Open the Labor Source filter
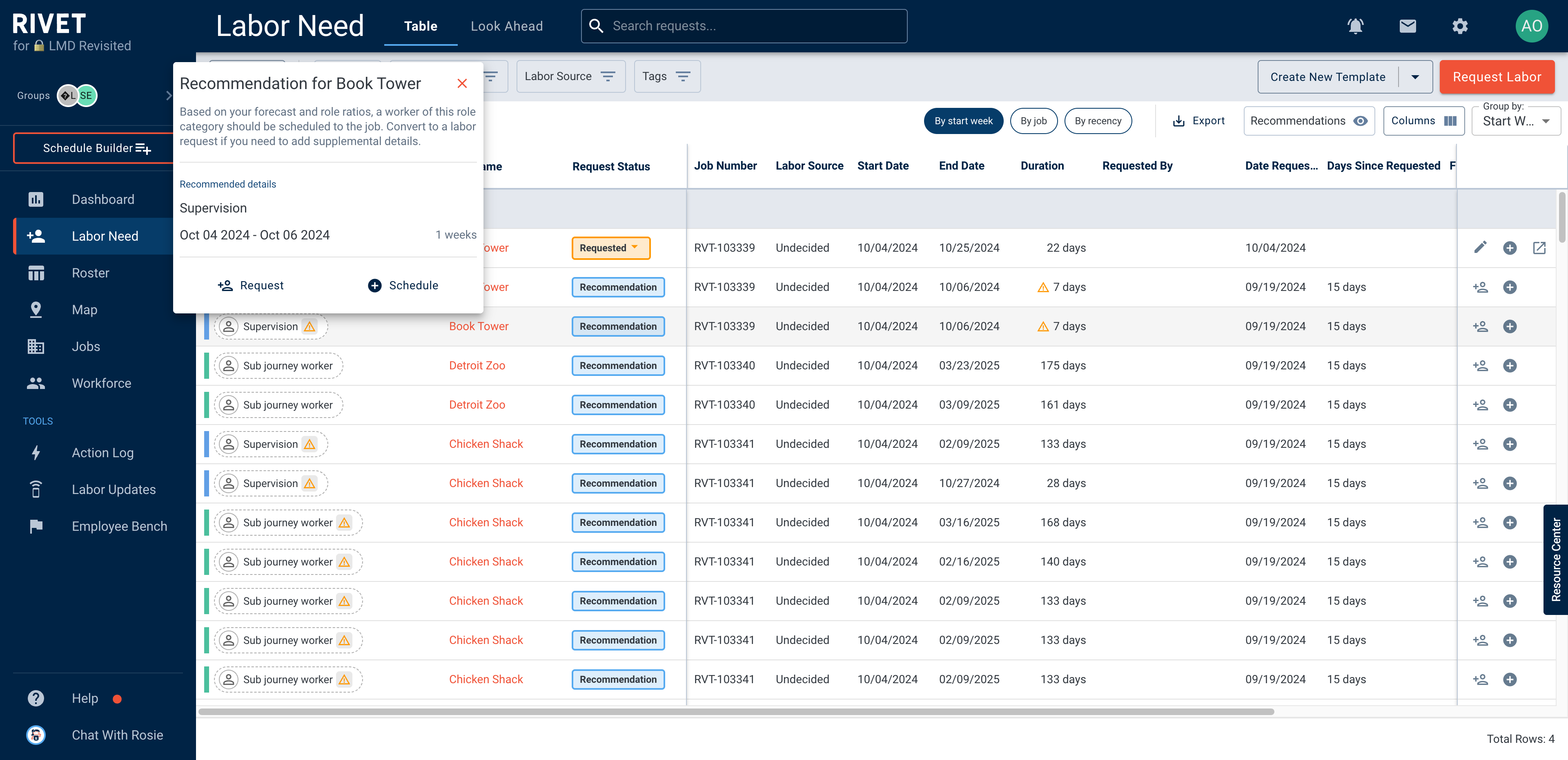The image size is (1568, 760). click(570, 76)
